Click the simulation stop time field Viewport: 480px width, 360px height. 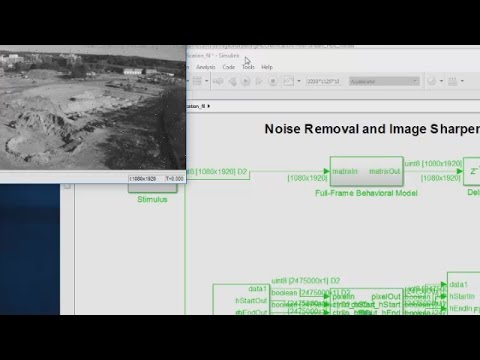[324, 81]
